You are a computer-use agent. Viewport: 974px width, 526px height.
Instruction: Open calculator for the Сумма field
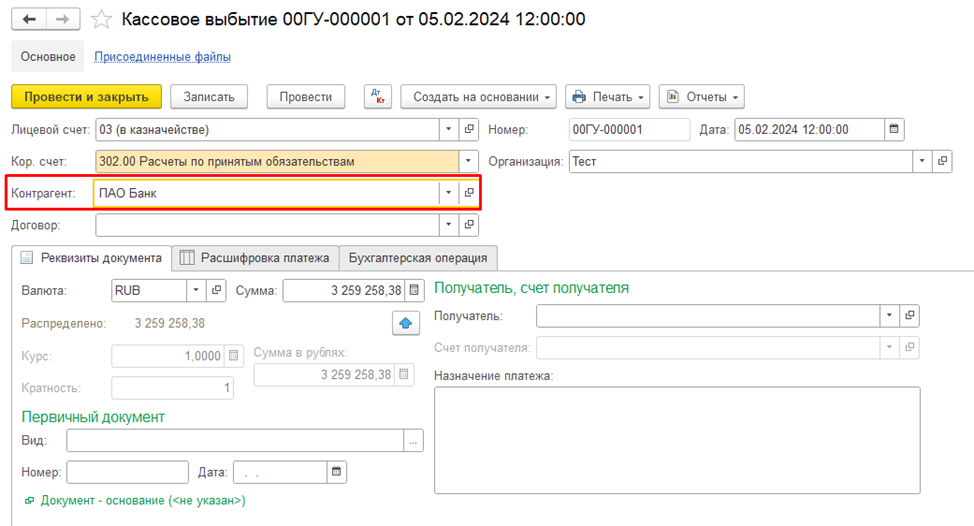(414, 290)
